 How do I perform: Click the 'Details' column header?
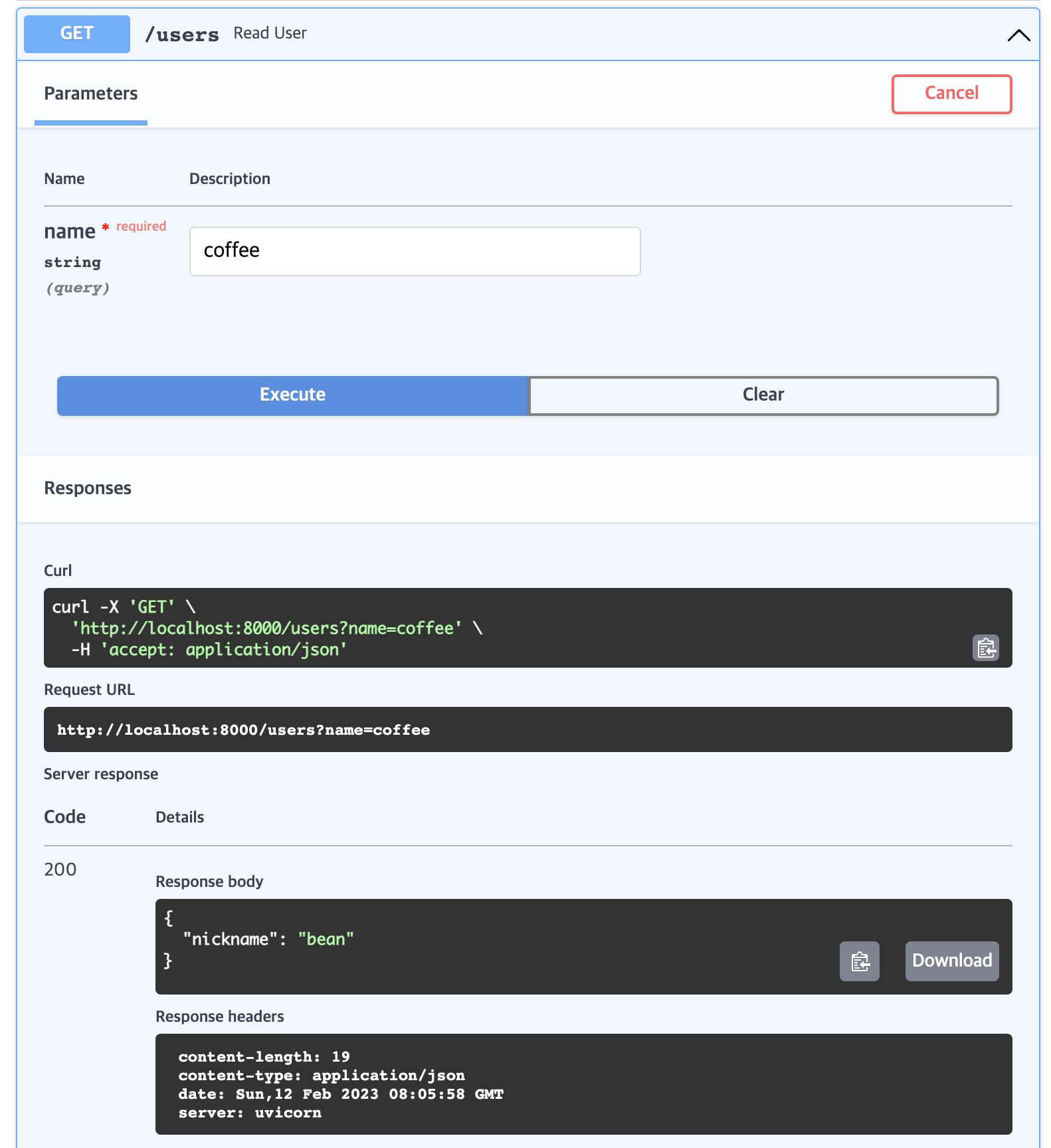point(179,817)
